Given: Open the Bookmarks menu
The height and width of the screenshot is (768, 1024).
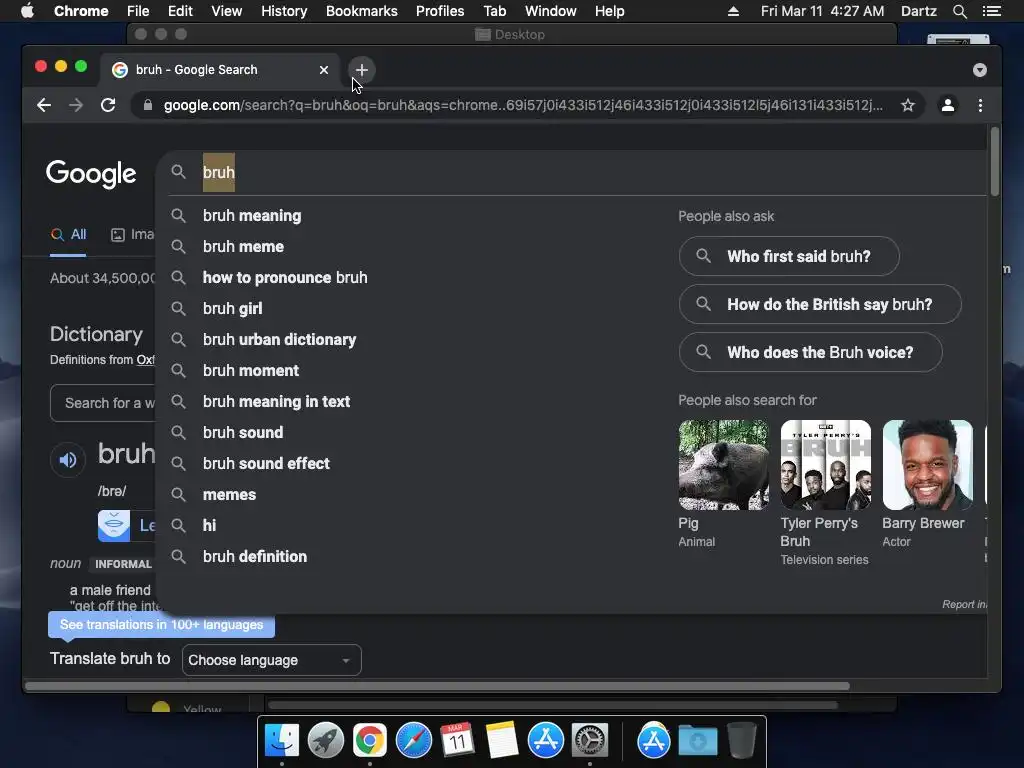Looking at the screenshot, I should 361,11.
